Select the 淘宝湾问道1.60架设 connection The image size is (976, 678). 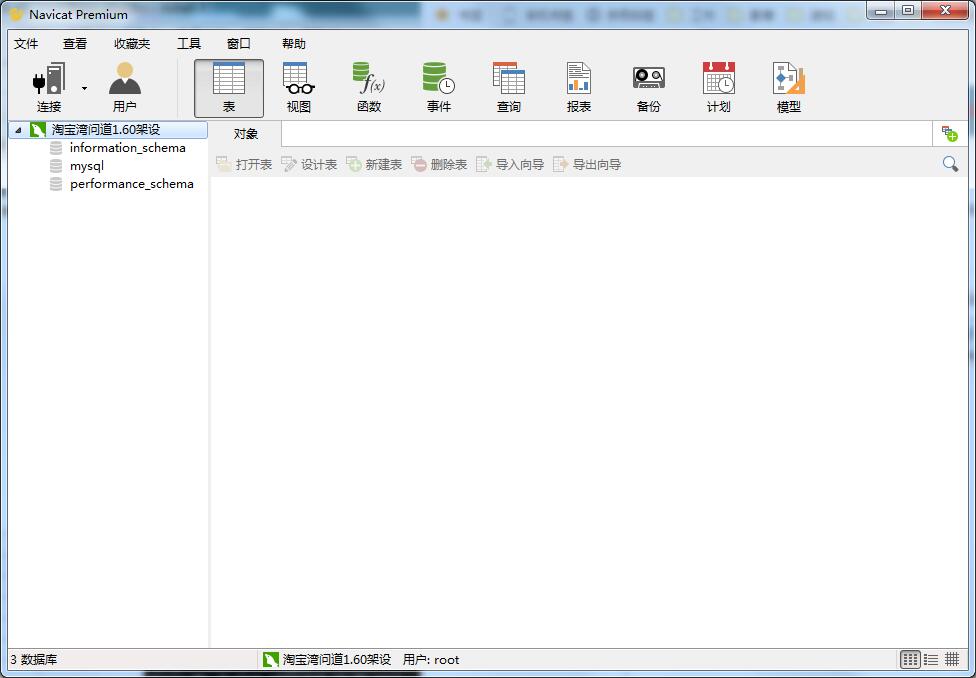coord(106,130)
